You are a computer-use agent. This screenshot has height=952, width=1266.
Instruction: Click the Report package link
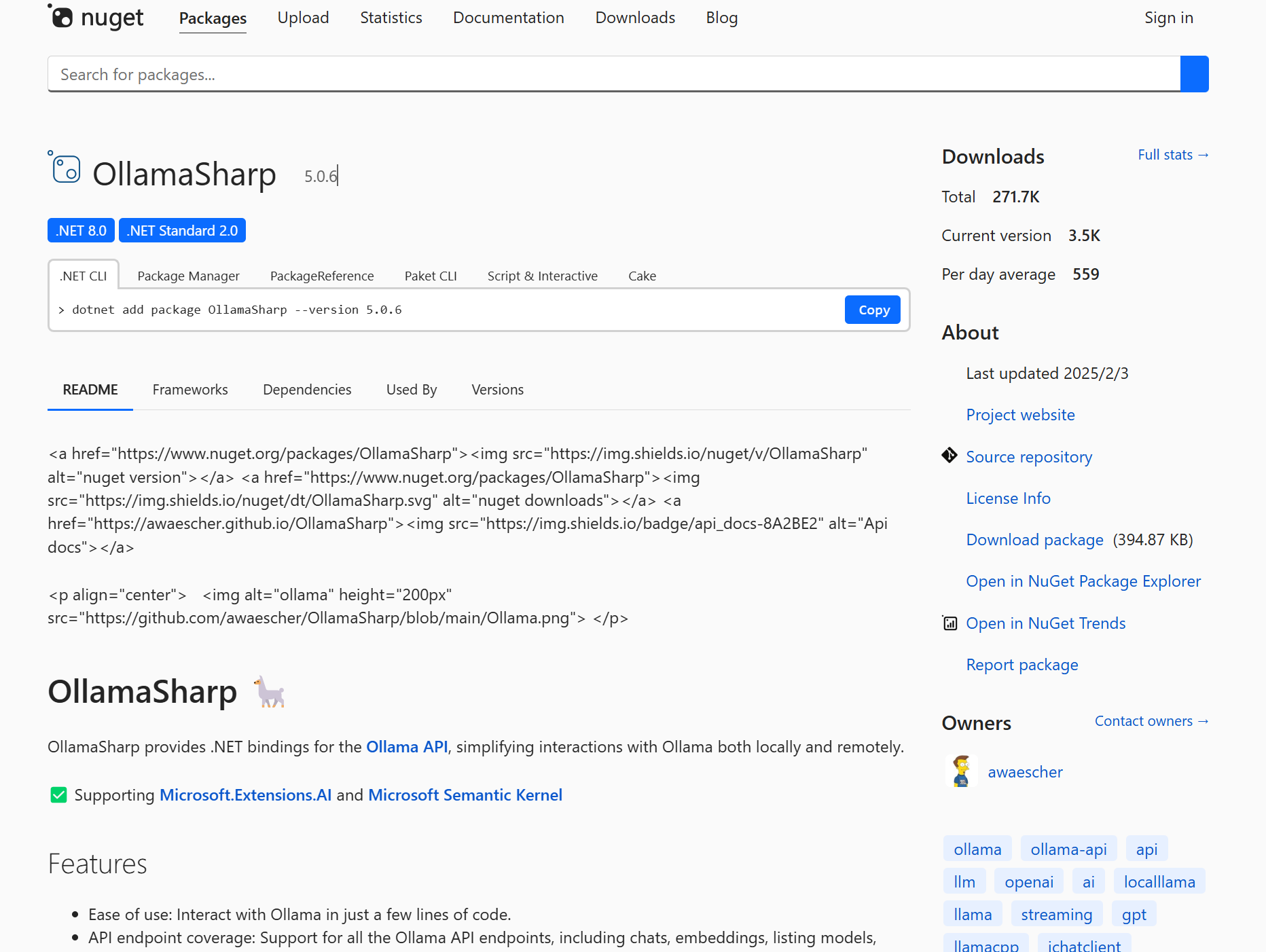click(x=1022, y=665)
